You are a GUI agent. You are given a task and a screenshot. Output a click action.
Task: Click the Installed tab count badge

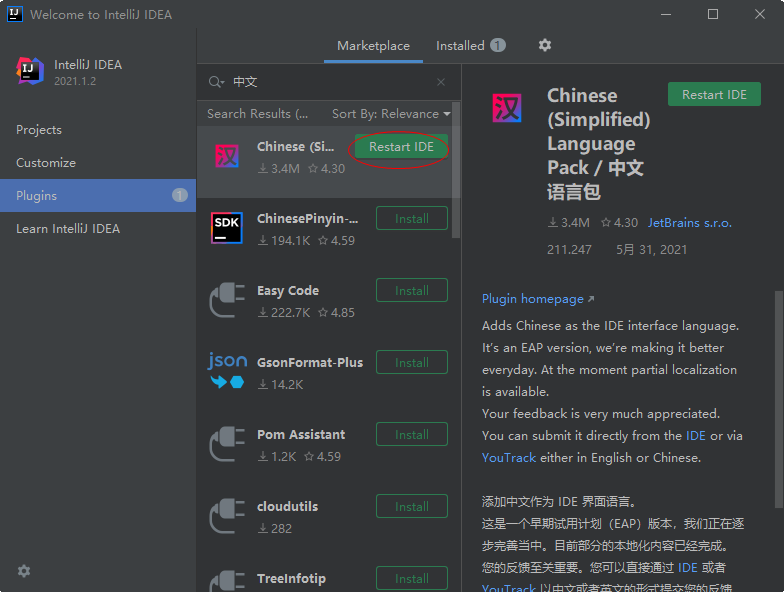(x=498, y=46)
